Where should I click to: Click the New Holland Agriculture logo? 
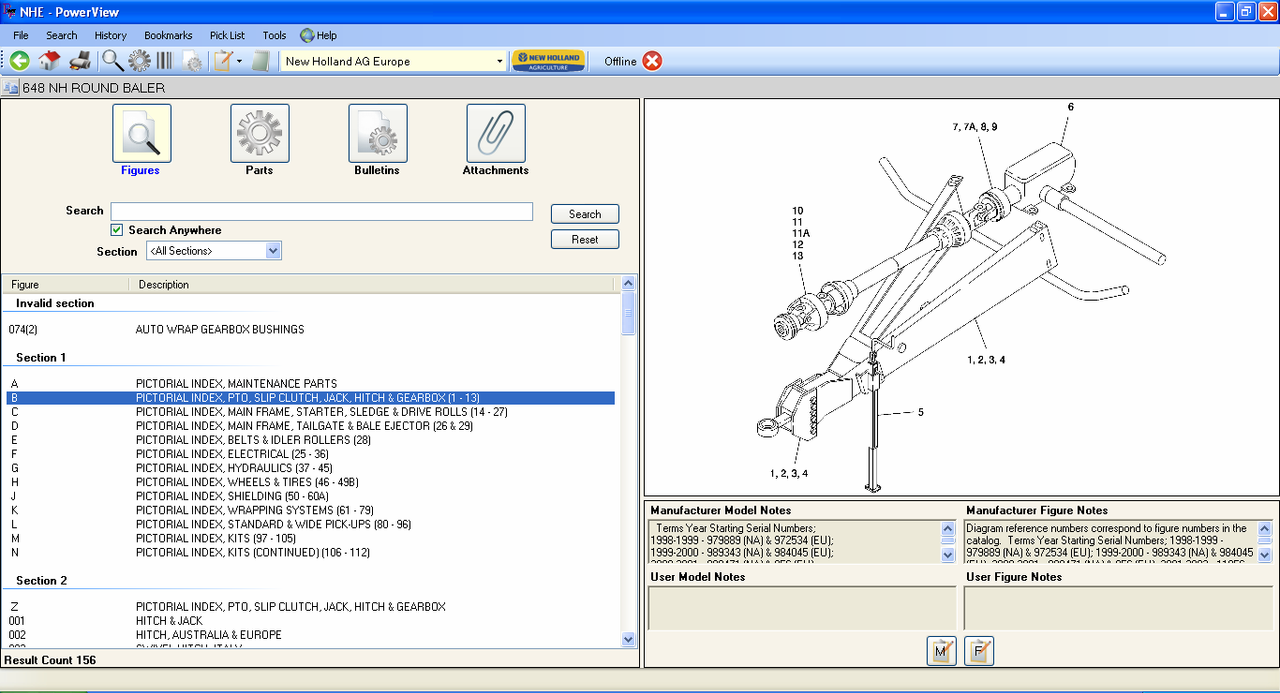point(548,61)
